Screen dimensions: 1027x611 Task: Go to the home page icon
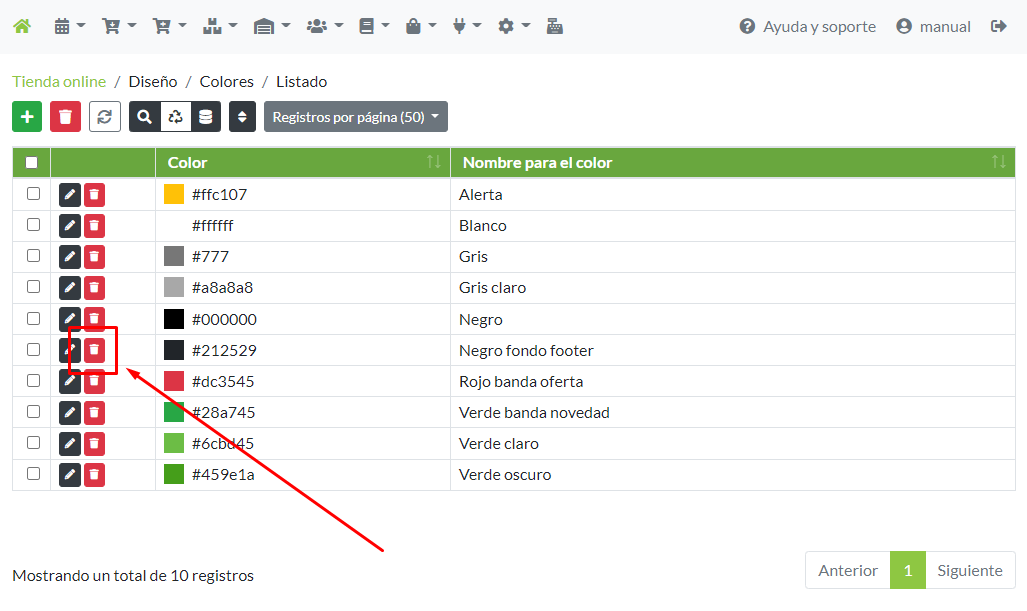pos(21,26)
